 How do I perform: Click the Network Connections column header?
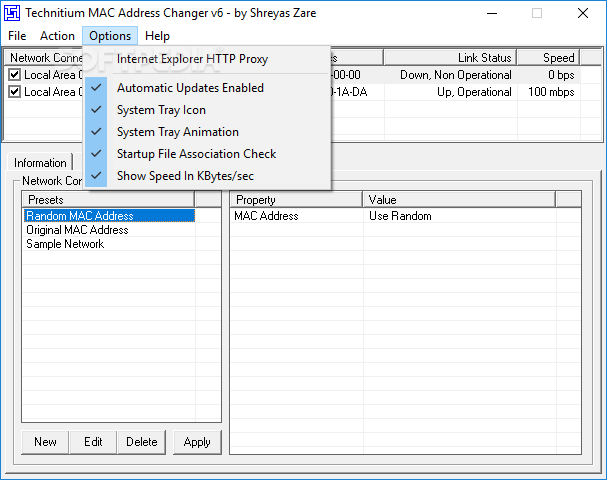(x=44, y=58)
